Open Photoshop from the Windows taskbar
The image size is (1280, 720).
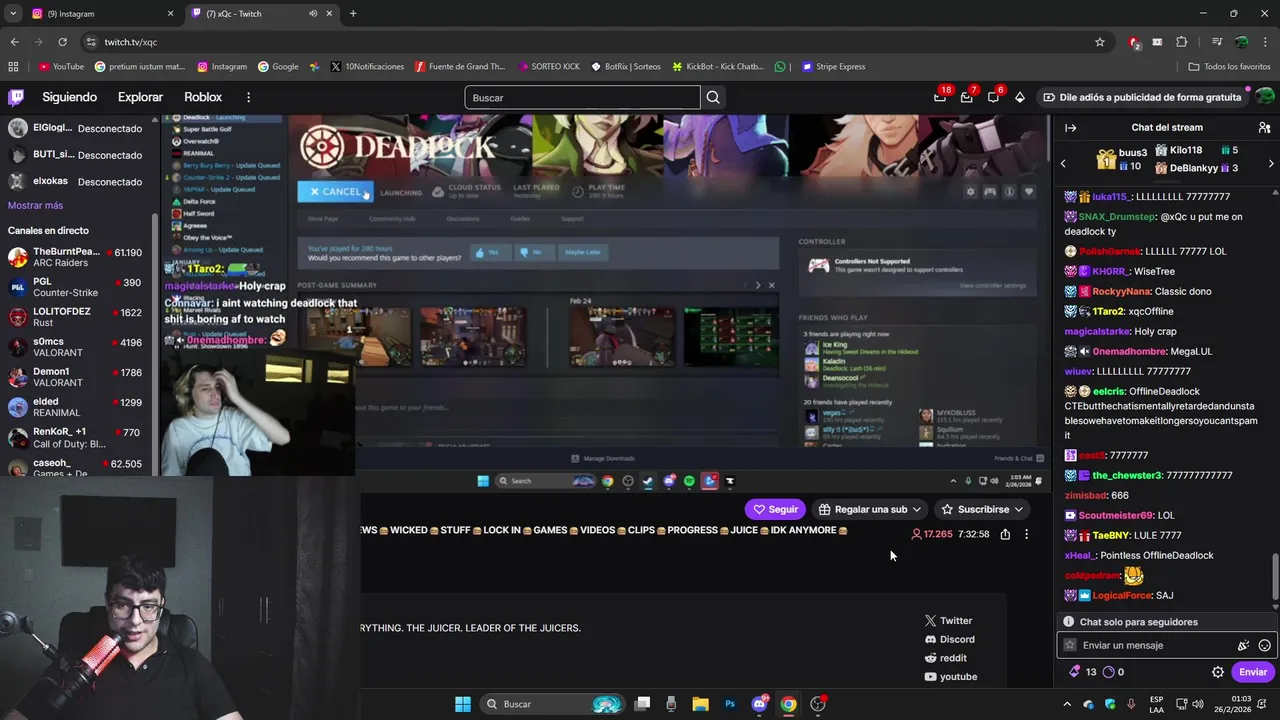(x=730, y=704)
